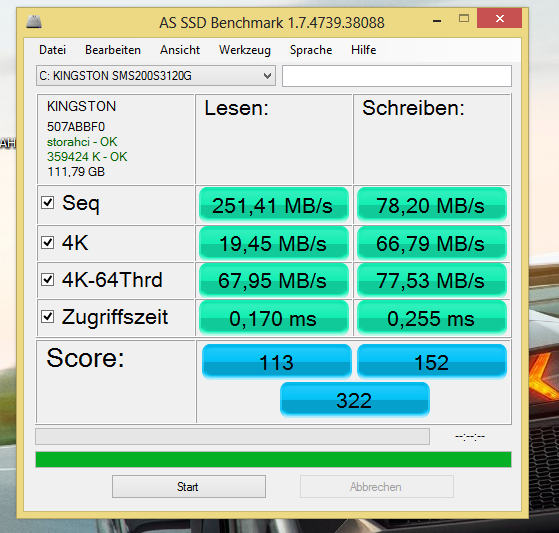Click the 4K read value 19,45 MB/s

coord(273,244)
